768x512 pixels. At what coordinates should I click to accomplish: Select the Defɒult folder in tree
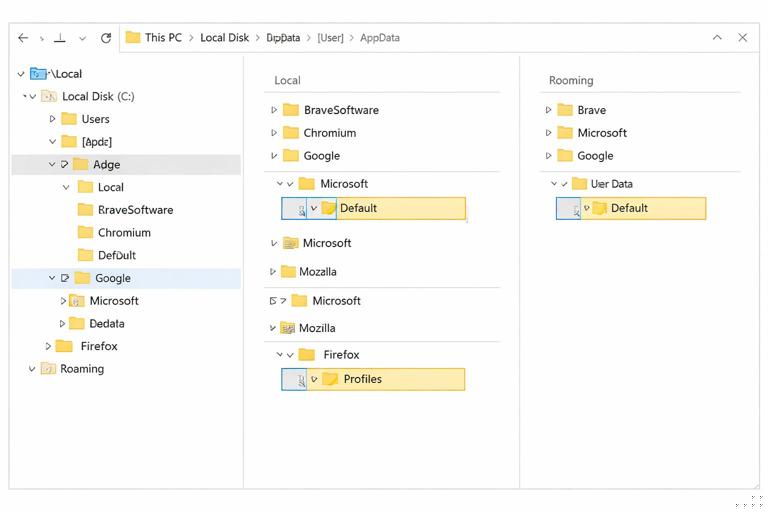tap(117, 255)
